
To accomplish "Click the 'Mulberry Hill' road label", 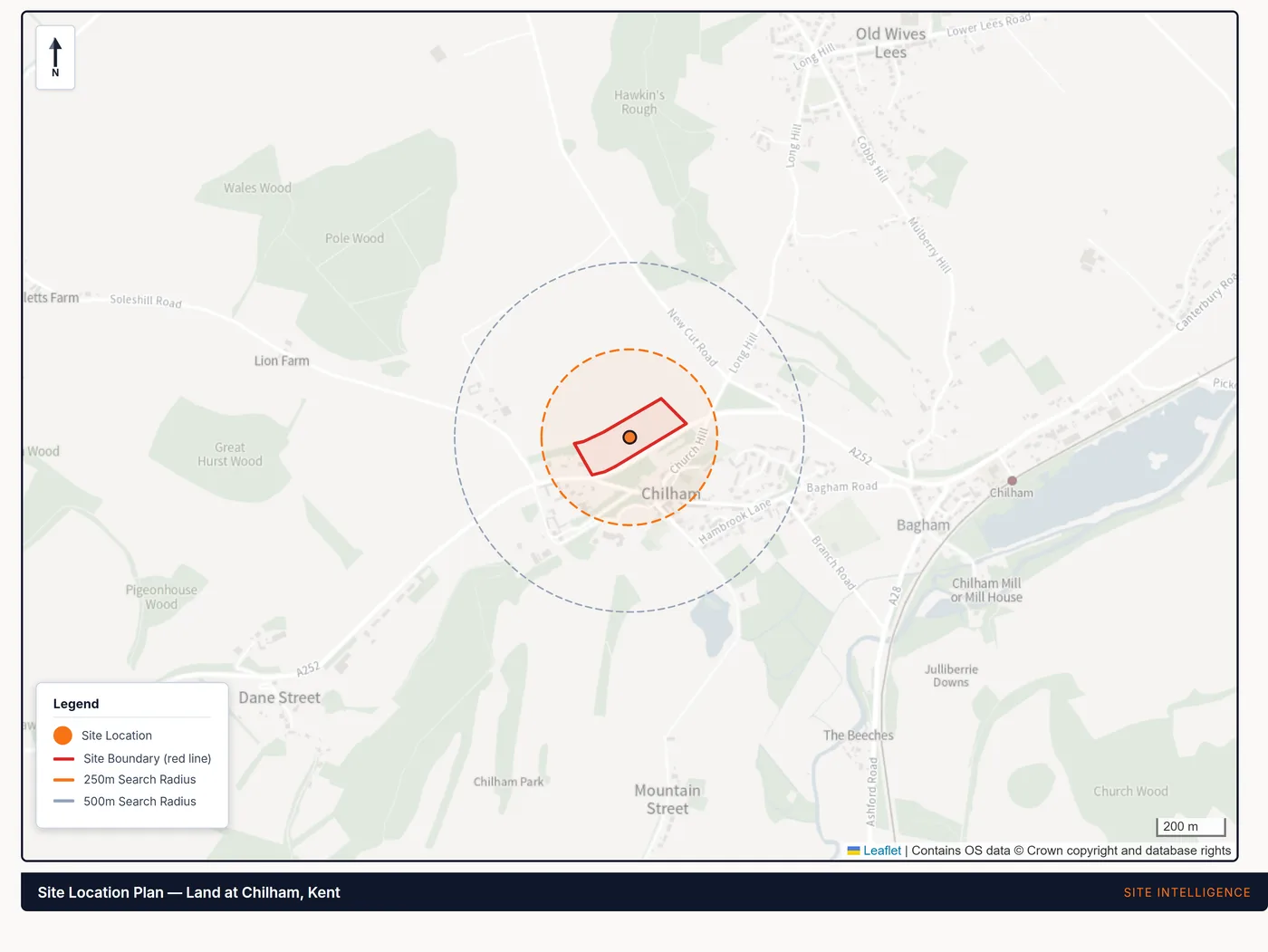I will [x=930, y=245].
